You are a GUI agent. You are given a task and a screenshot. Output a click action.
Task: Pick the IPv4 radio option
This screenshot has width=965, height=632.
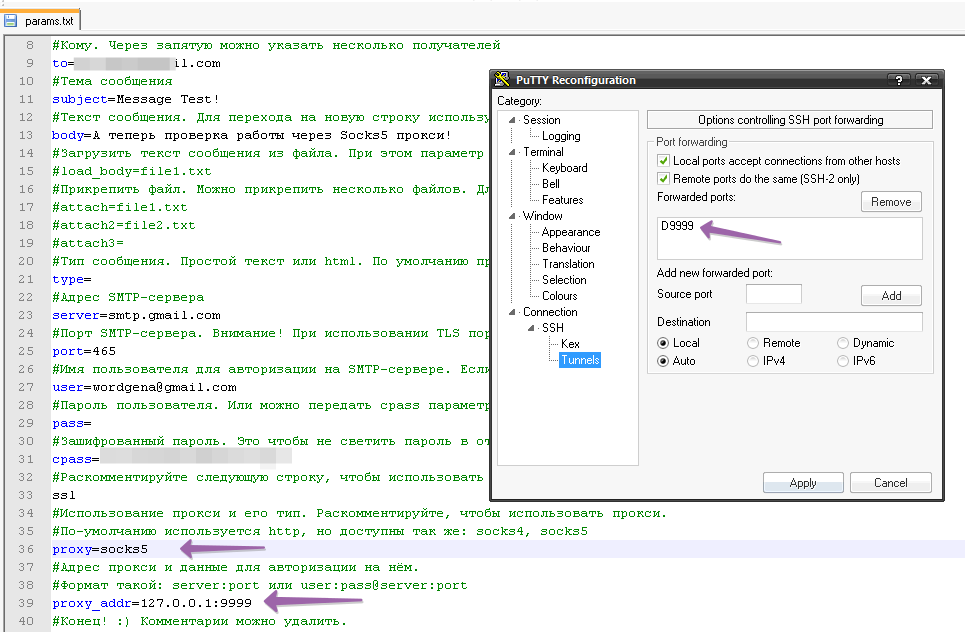[753, 361]
